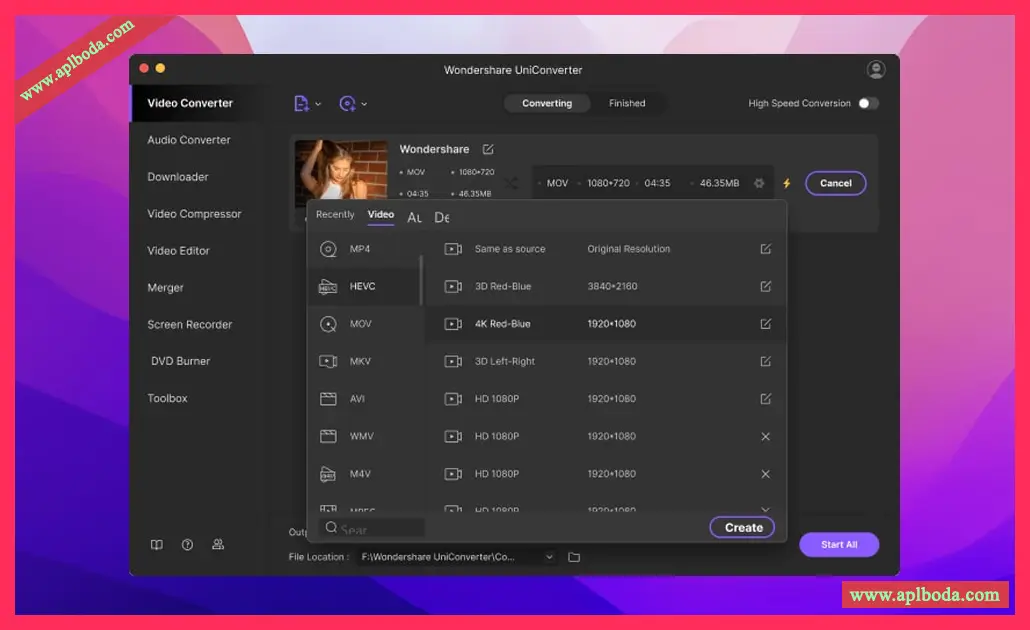The width and height of the screenshot is (1030, 630).
Task: Expand the load DVD dropdown arrow
Action: click(x=364, y=104)
